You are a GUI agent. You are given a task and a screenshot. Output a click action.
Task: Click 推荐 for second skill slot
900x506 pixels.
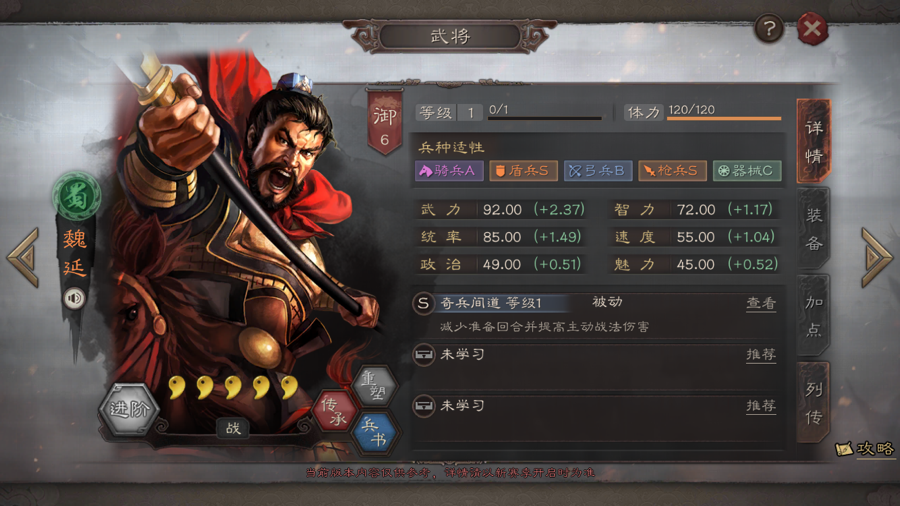click(x=761, y=355)
